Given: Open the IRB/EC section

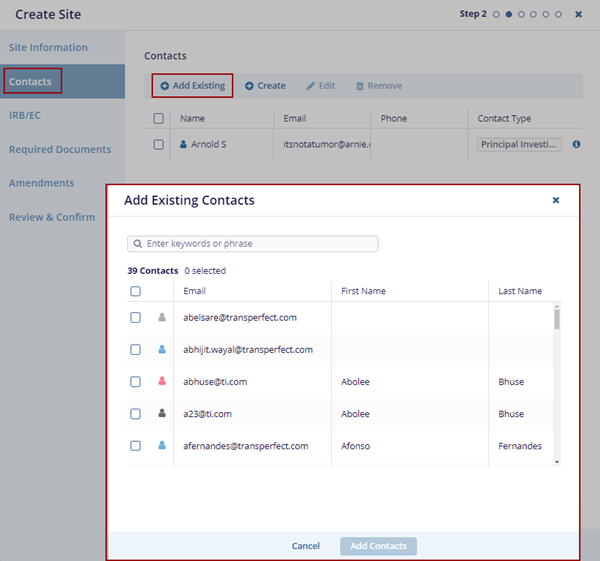Looking at the screenshot, I should pos(25,115).
